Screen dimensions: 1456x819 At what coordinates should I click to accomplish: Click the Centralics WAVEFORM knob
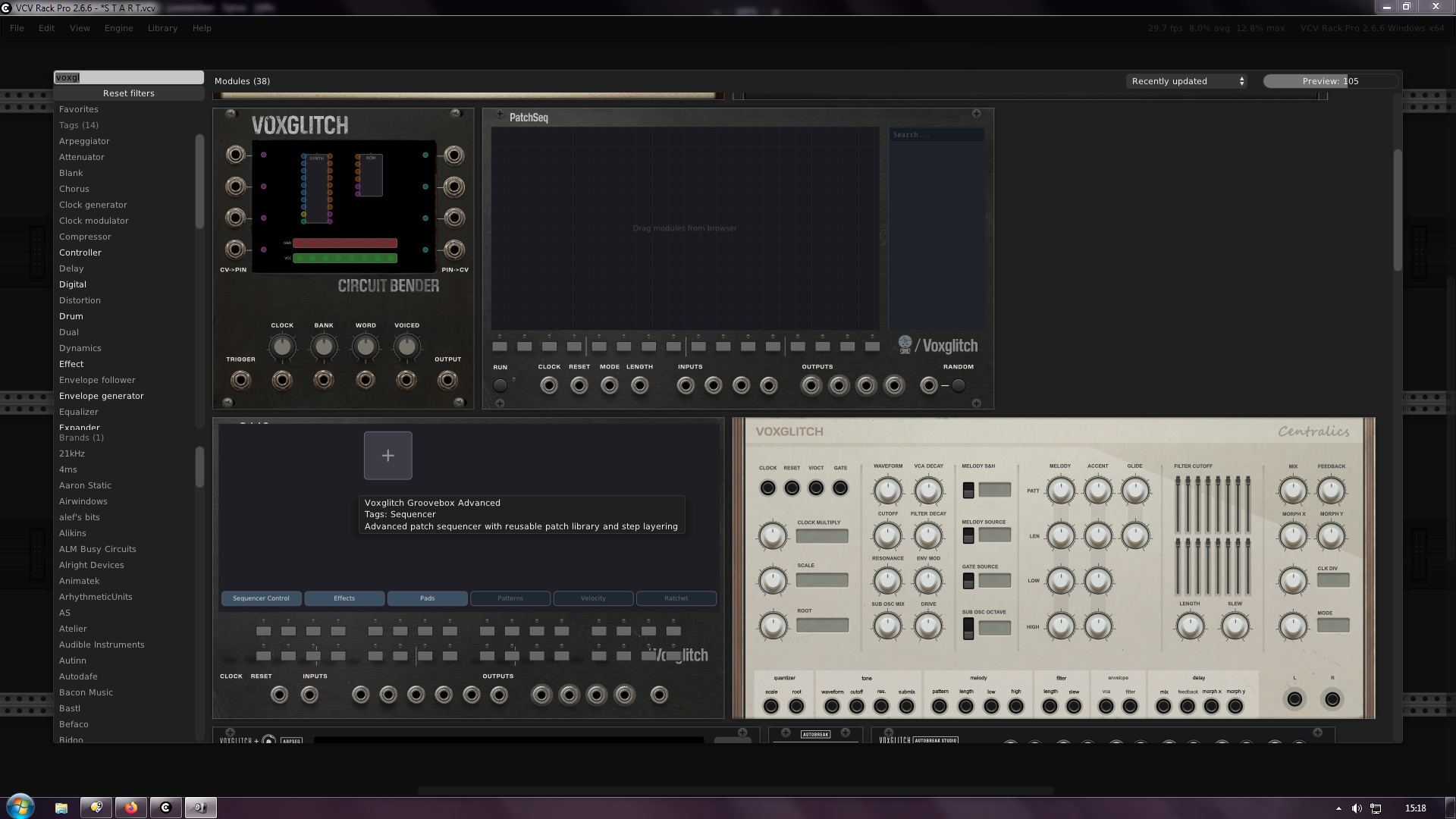pyautogui.click(x=887, y=491)
